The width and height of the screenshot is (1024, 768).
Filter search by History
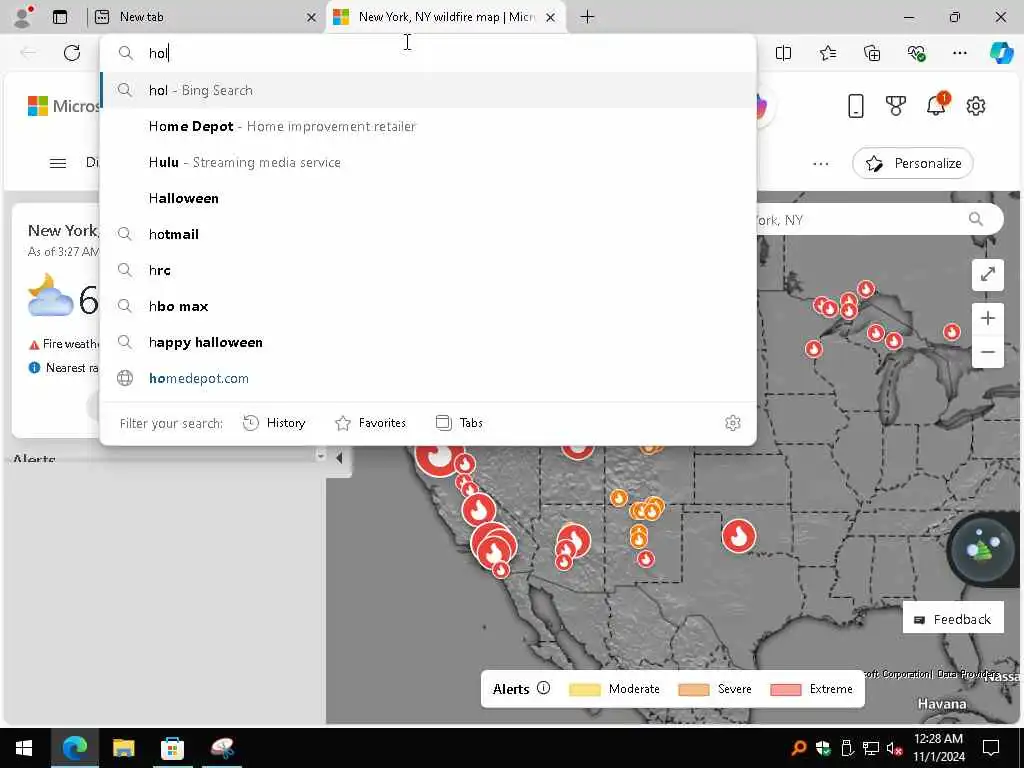click(274, 423)
